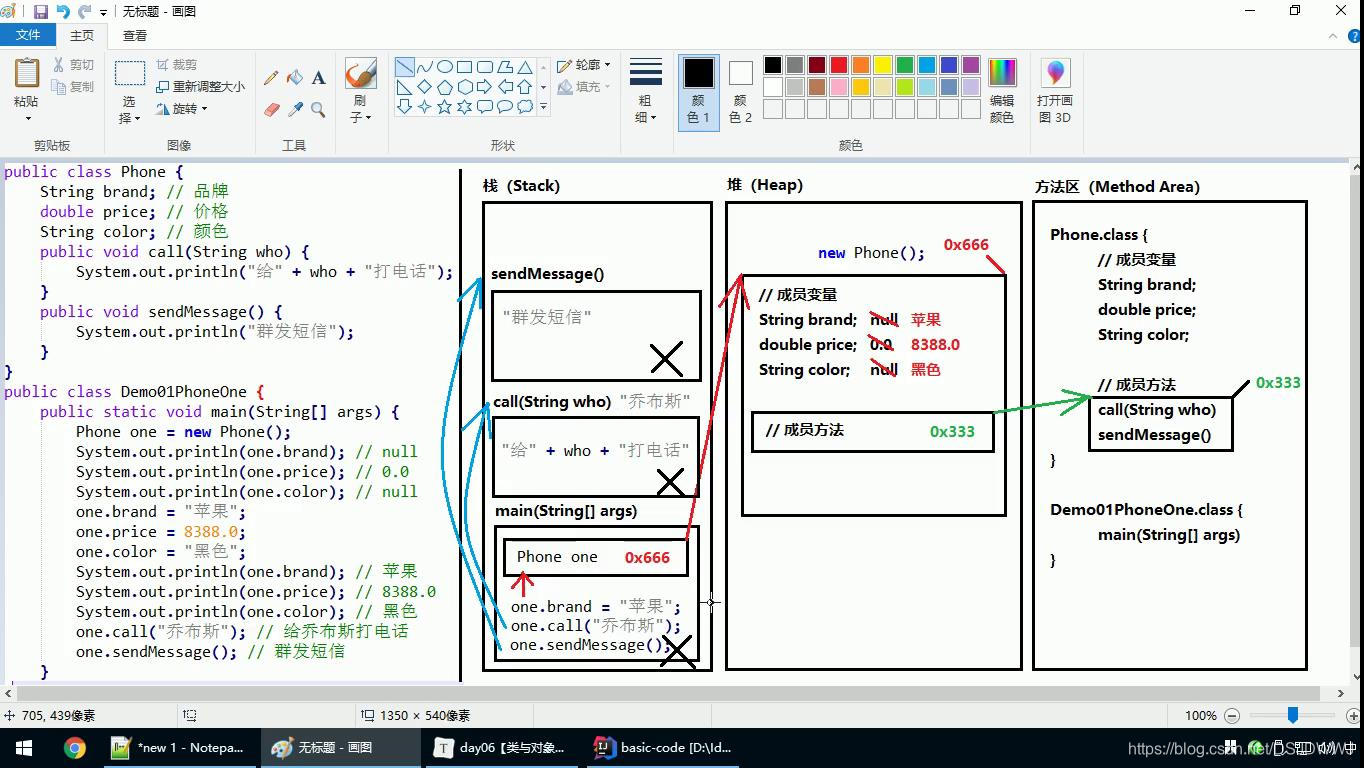Open Chrome from the taskbar
This screenshot has height=768, width=1364.
point(75,748)
